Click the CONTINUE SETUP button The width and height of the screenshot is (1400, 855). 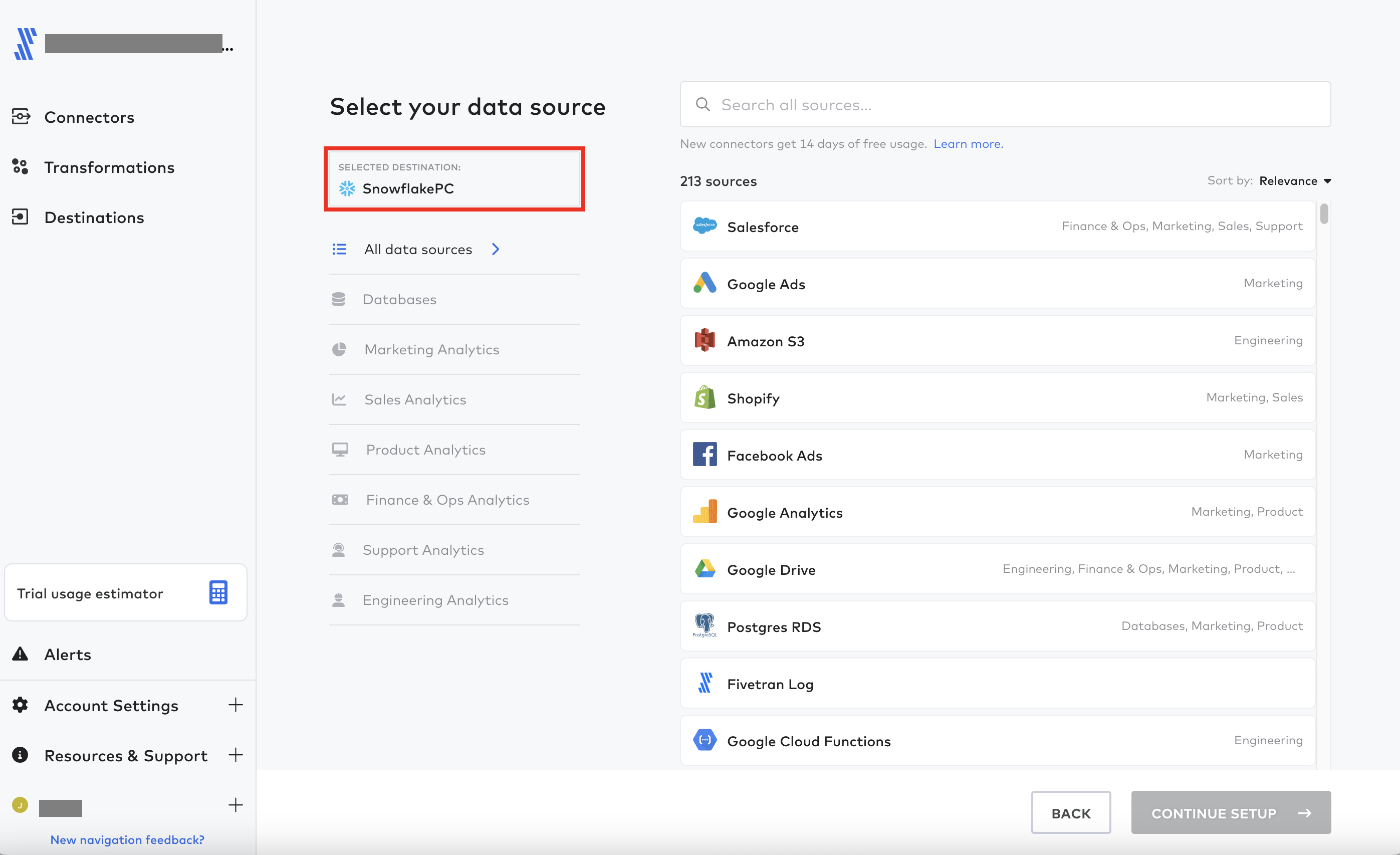pyautogui.click(x=1231, y=813)
